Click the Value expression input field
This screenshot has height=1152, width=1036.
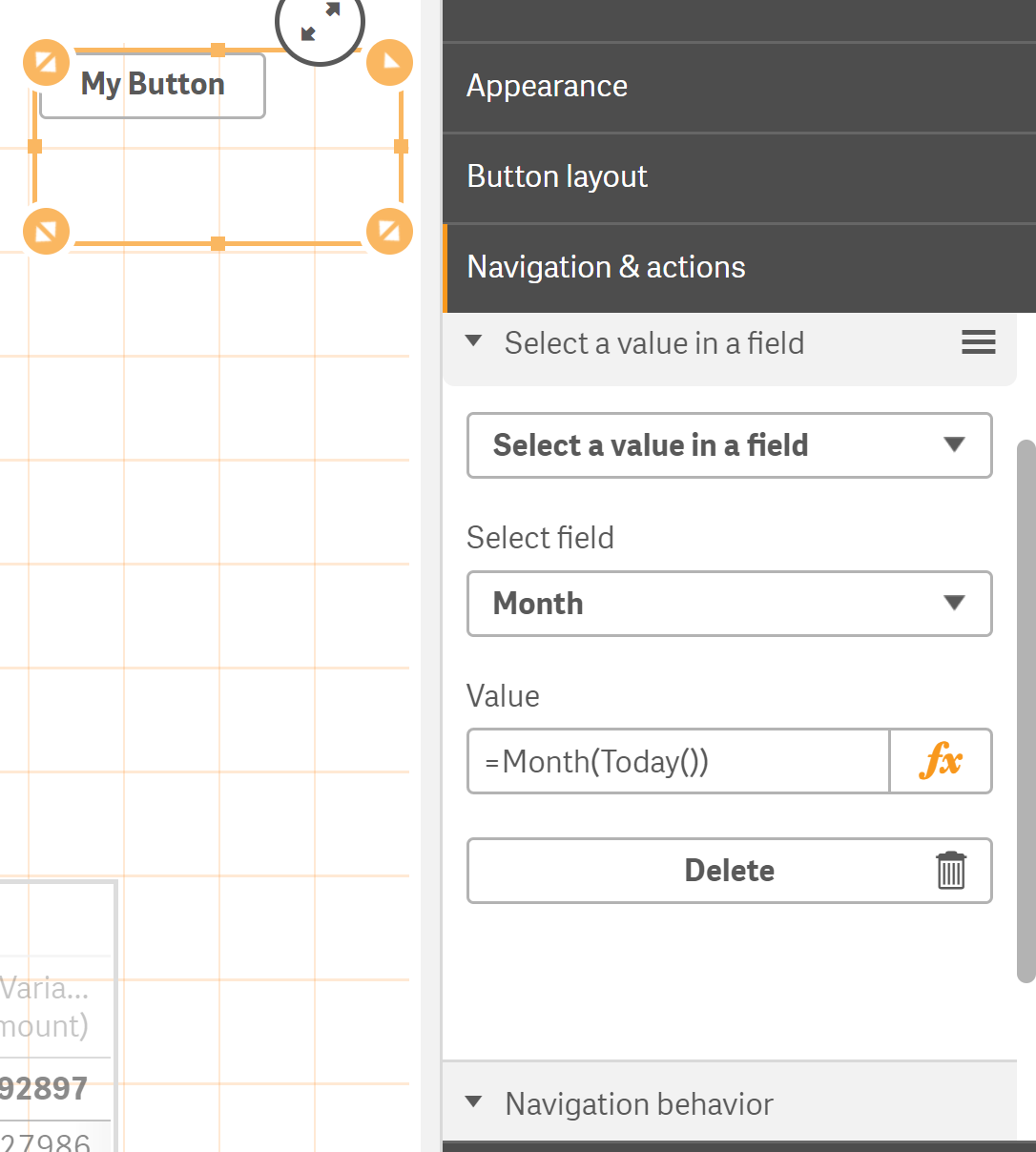678,761
